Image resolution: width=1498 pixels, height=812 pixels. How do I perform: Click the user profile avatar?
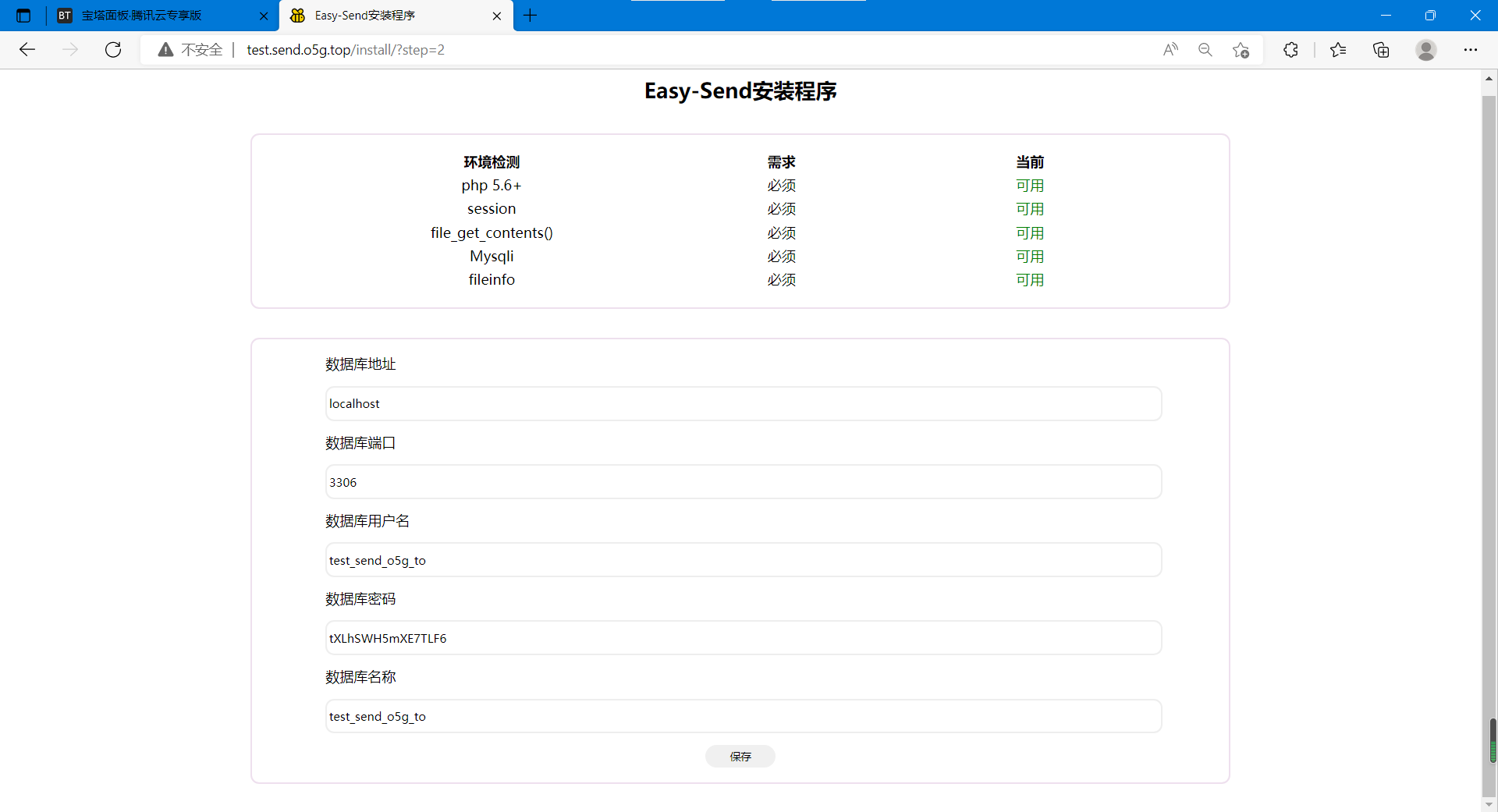[1426, 50]
